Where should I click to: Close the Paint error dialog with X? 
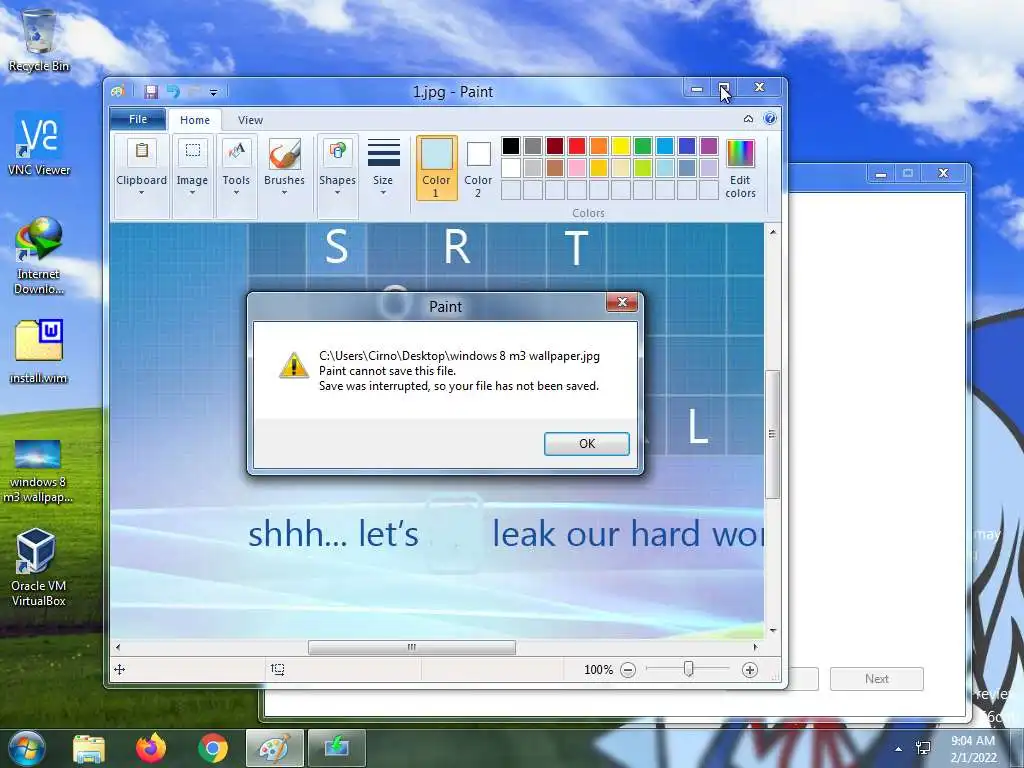622,302
